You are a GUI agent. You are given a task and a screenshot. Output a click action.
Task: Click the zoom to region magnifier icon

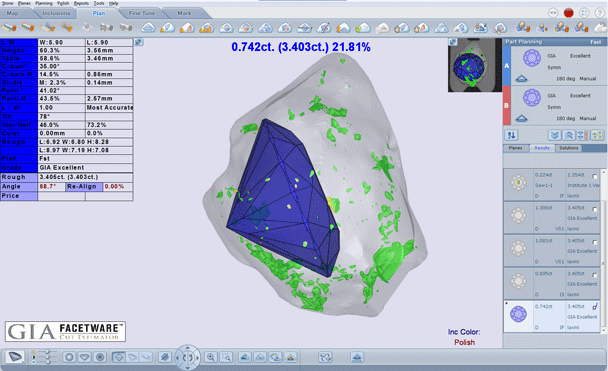pyautogui.click(x=227, y=357)
